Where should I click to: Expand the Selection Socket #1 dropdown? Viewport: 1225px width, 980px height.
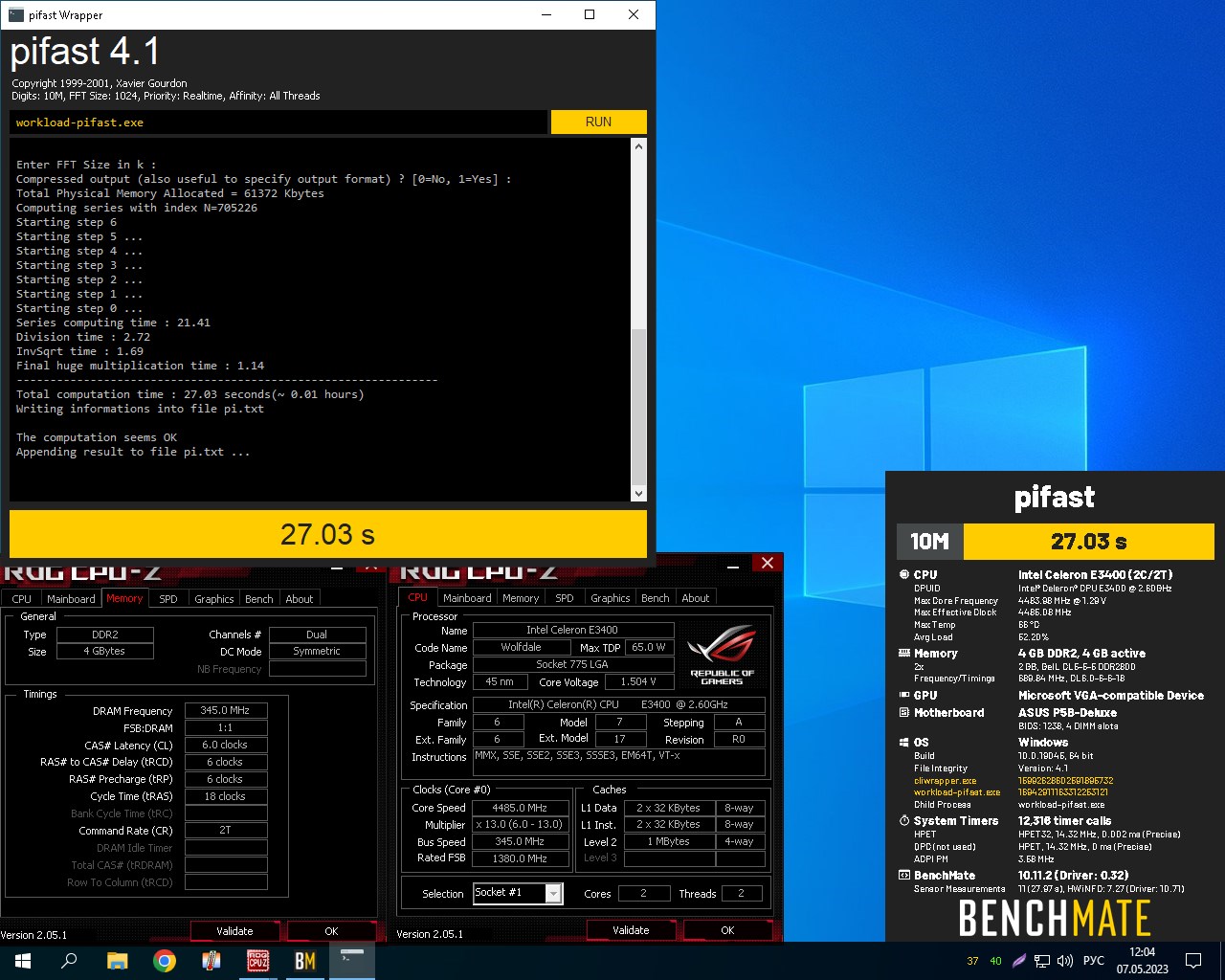click(x=553, y=893)
